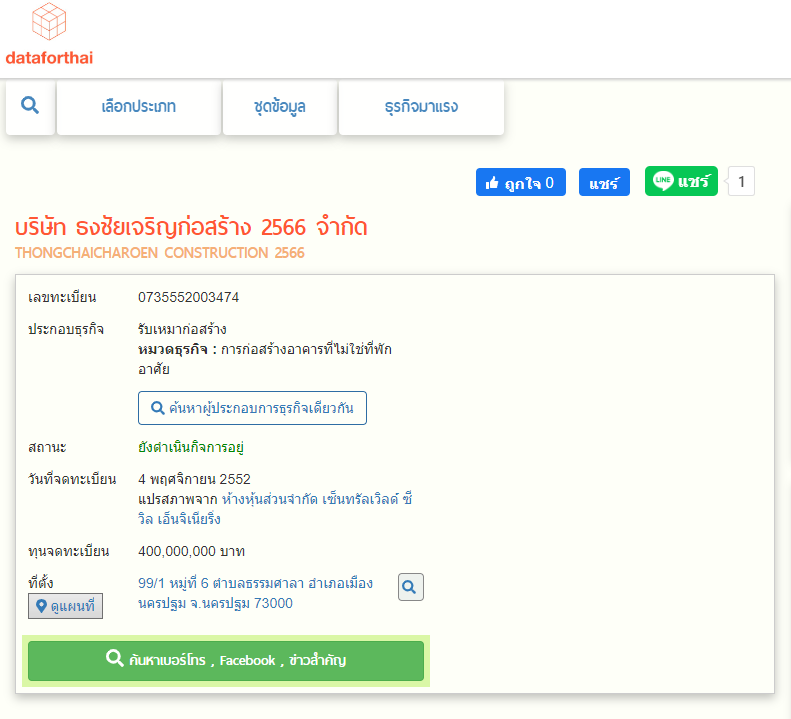Click the green status ยังดำเนินกิจการอยู่
The height and width of the screenshot is (719, 791).
(x=191, y=447)
